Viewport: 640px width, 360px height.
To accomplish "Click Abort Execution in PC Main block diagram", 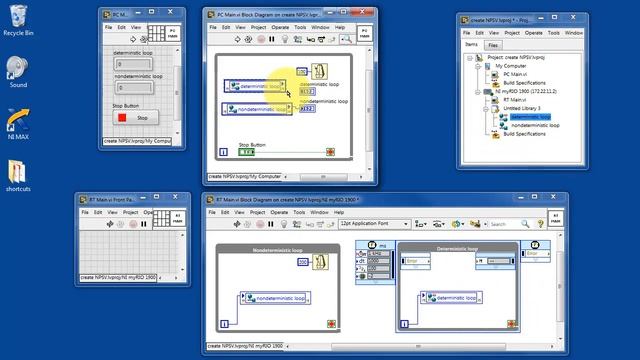I will [x=261, y=39].
